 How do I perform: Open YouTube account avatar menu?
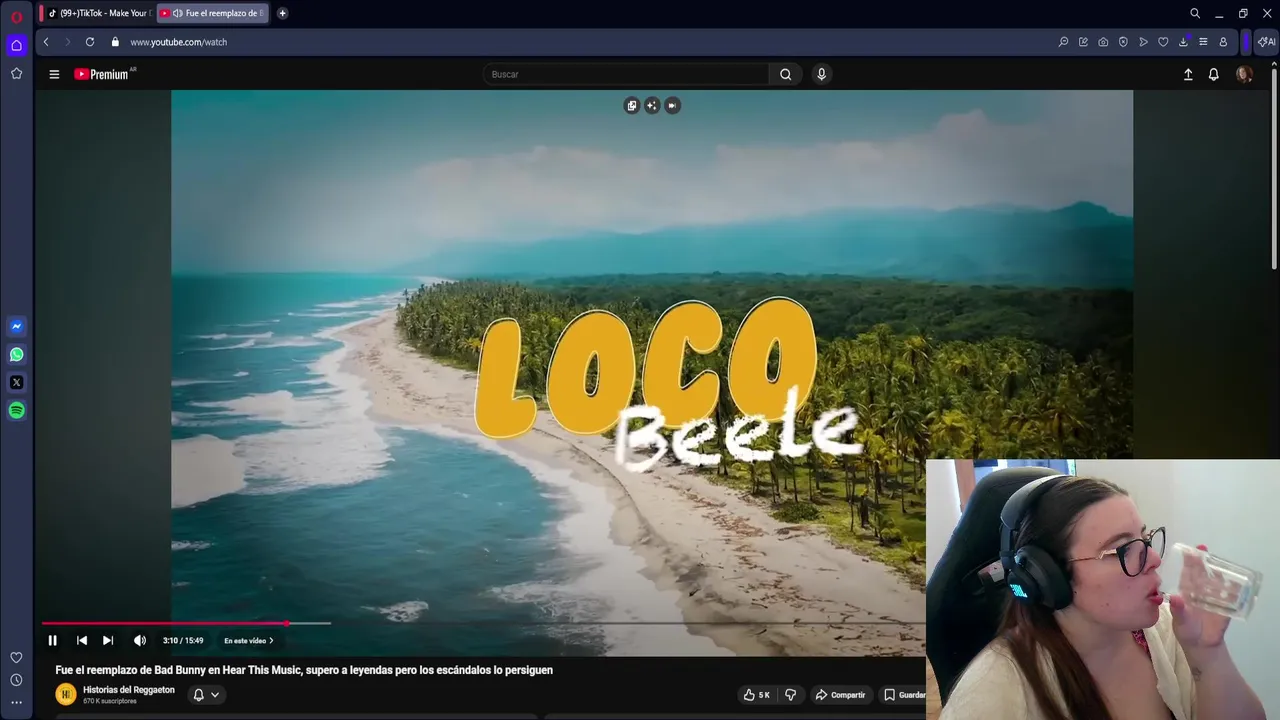pyautogui.click(x=1244, y=74)
